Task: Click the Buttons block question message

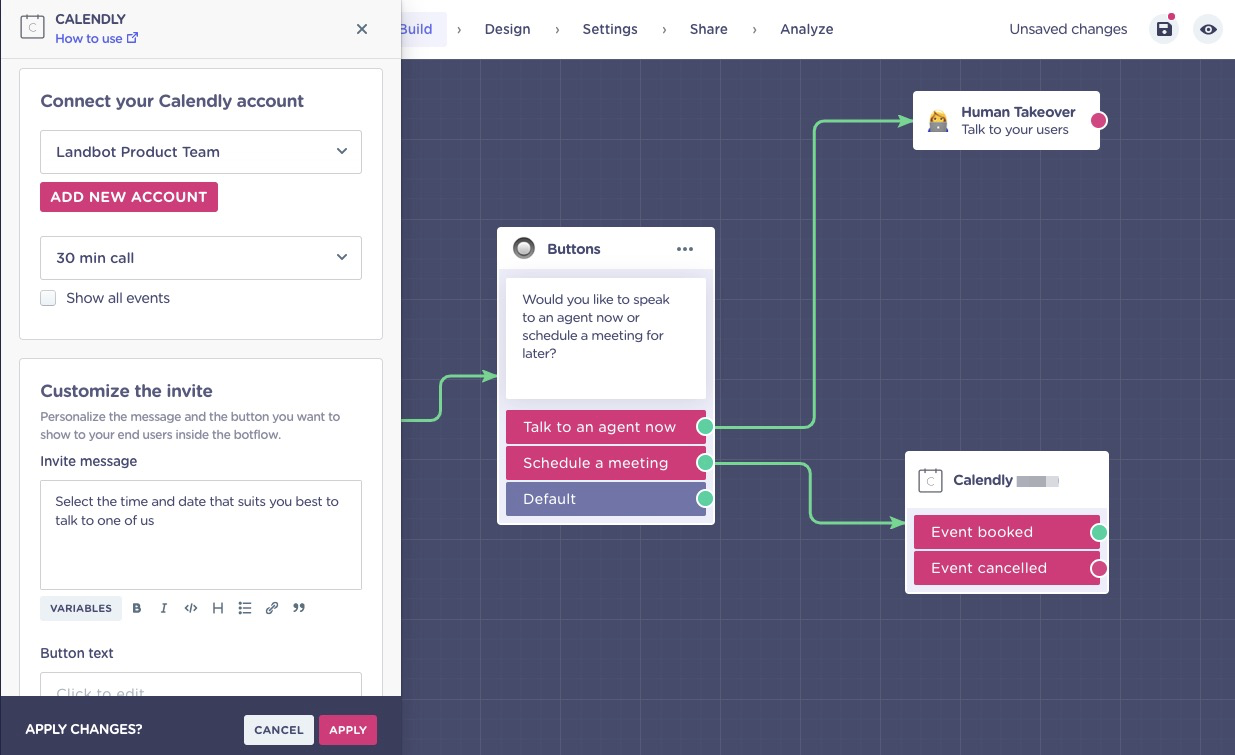Action: tap(606, 339)
